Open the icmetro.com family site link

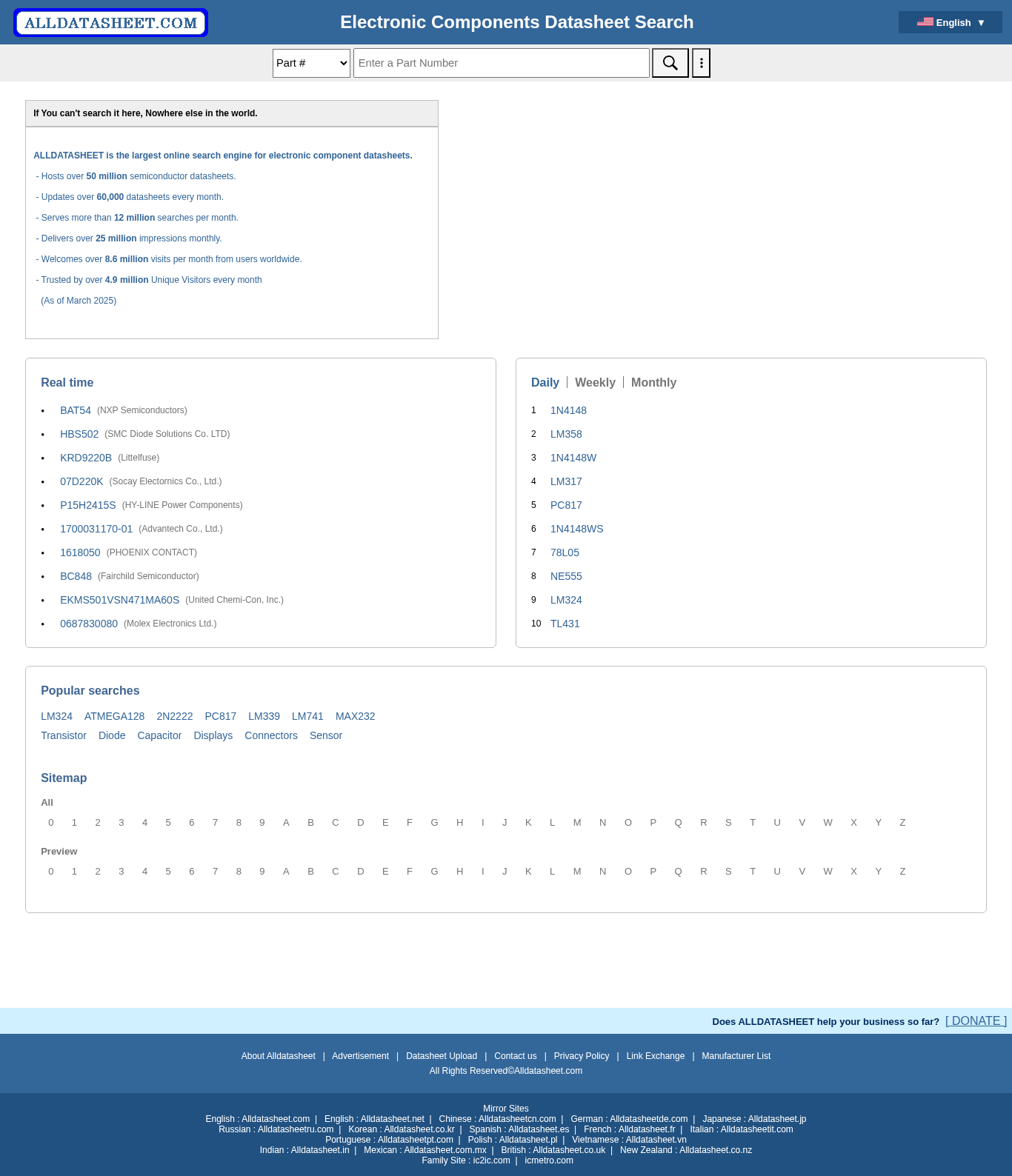click(549, 1160)
